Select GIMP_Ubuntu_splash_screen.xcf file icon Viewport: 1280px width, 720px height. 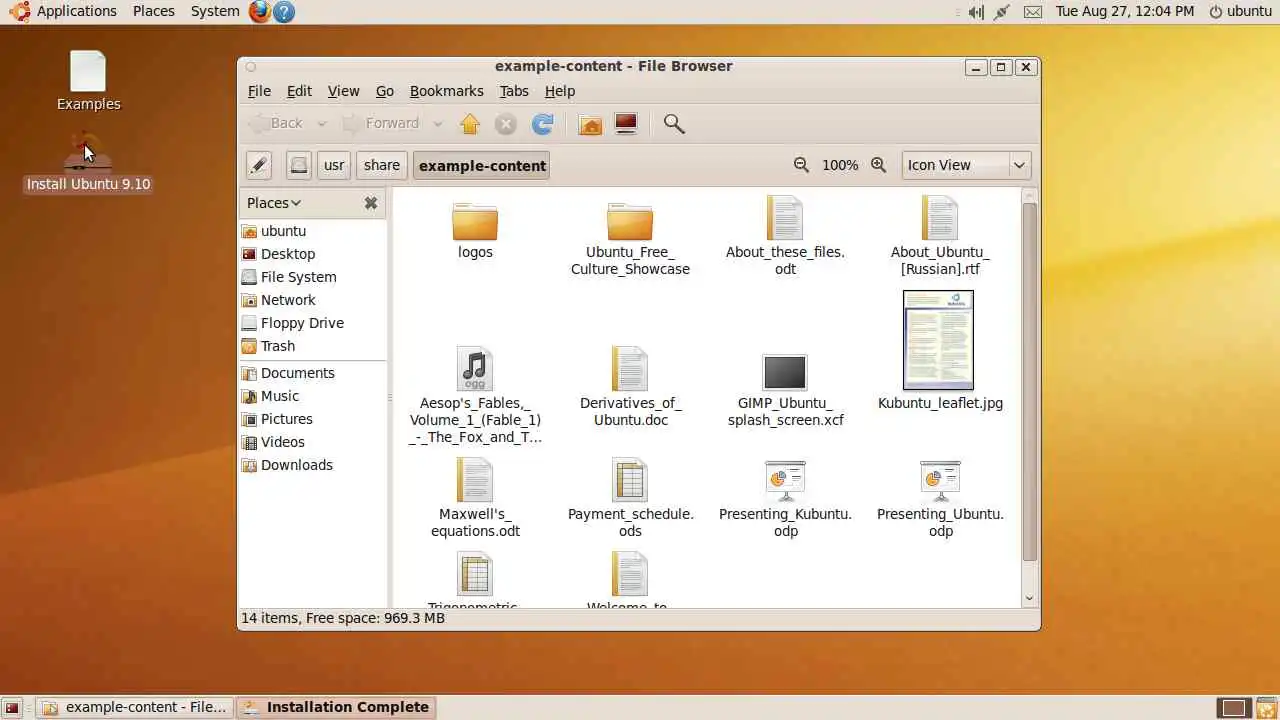point(785,372)
